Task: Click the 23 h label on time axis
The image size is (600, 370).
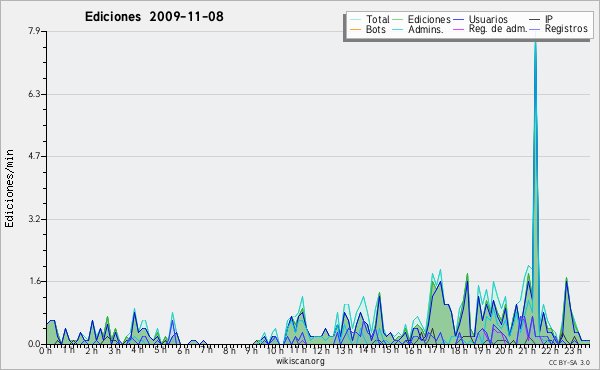Action: pos(571,350)
